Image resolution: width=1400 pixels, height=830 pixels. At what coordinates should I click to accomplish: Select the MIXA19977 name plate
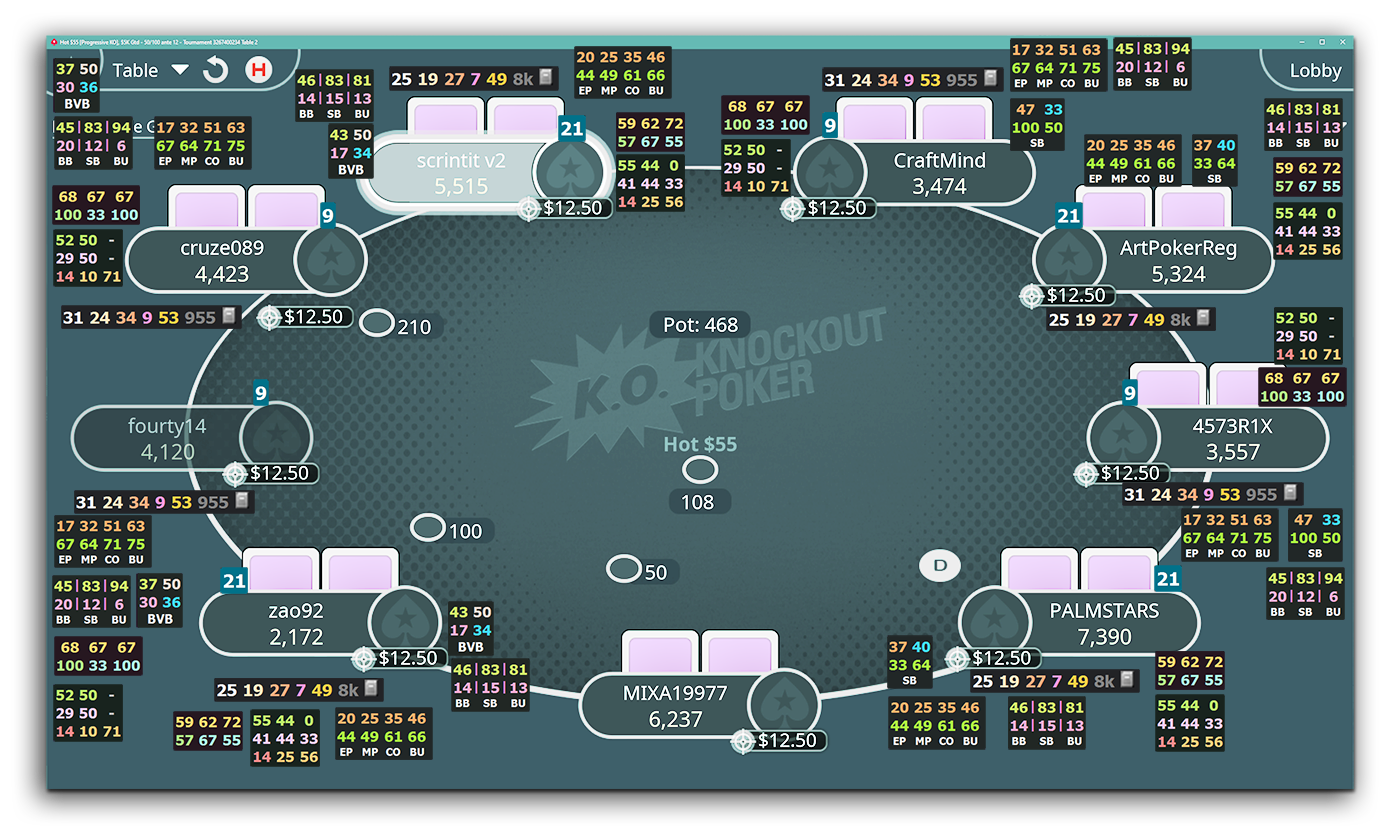(x=700, y=705)
